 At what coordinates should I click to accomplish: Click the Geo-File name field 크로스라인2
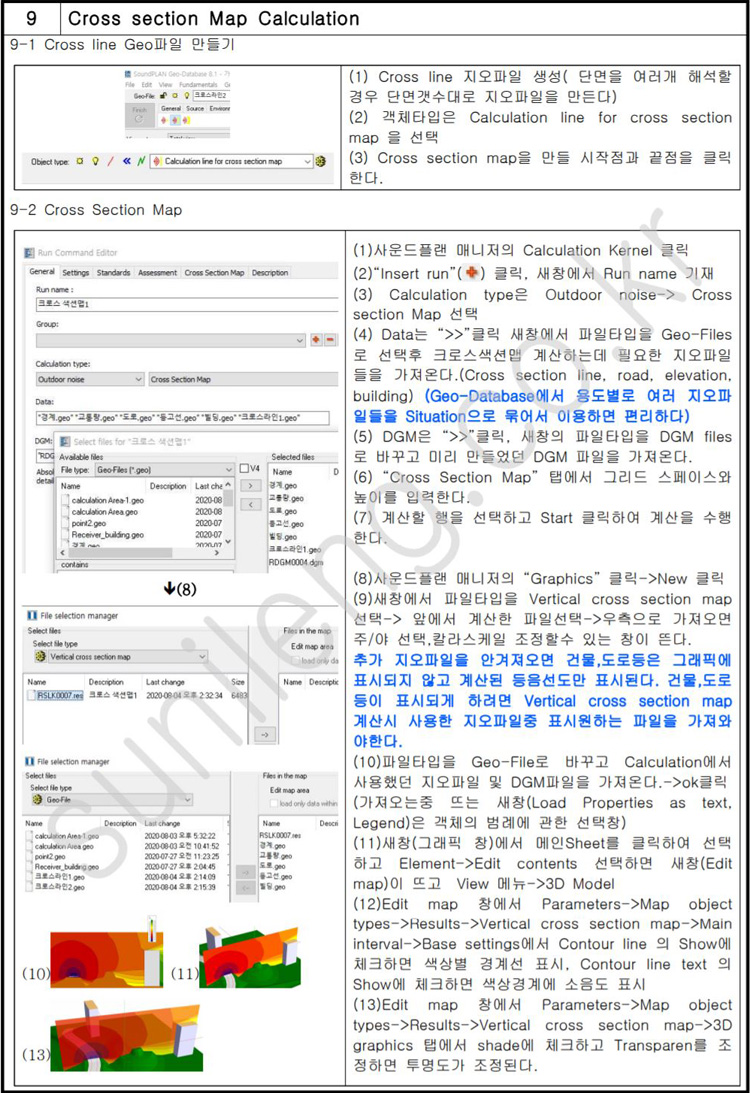(212, 95)
